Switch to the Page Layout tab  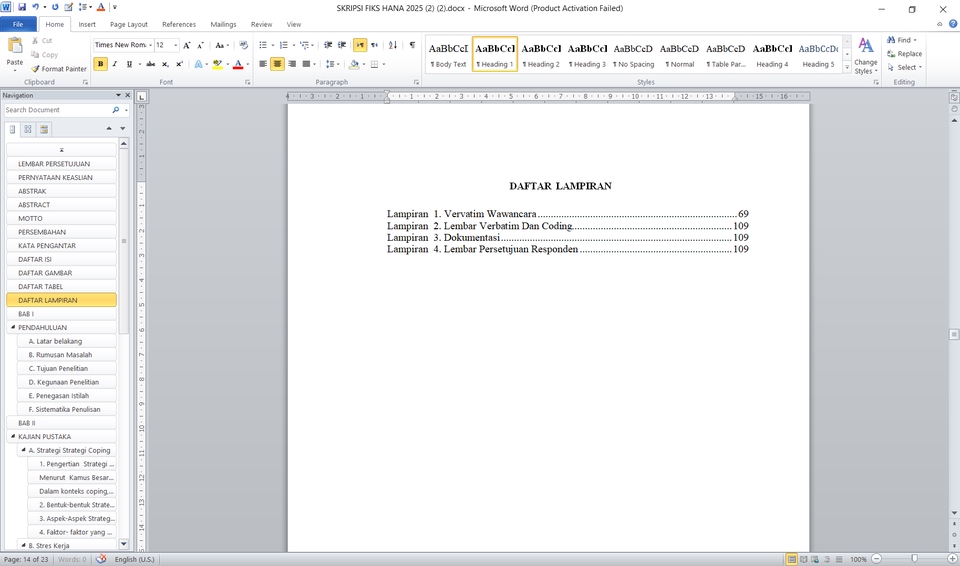[x=129, y=25]
